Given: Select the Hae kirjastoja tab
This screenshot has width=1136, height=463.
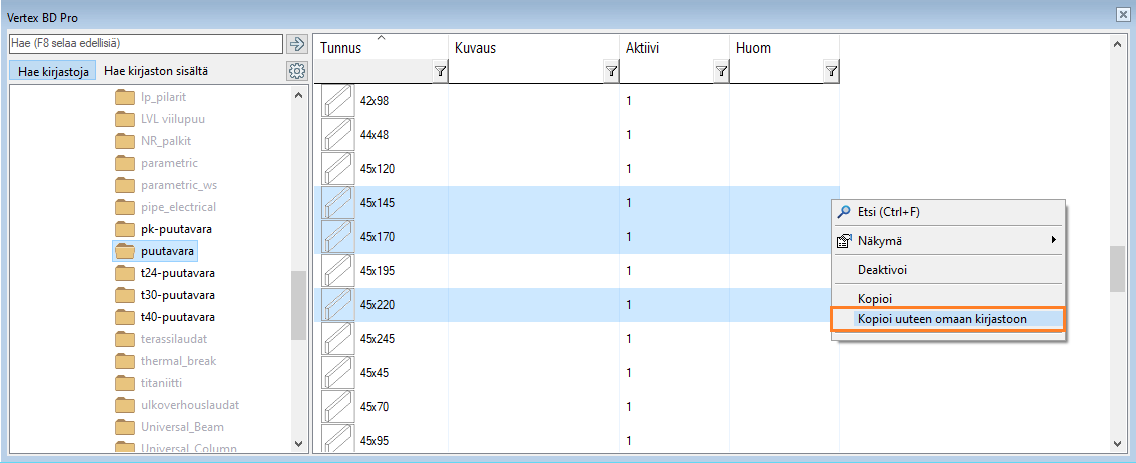Looking at the screenshot, I should [x=54, y=71].
